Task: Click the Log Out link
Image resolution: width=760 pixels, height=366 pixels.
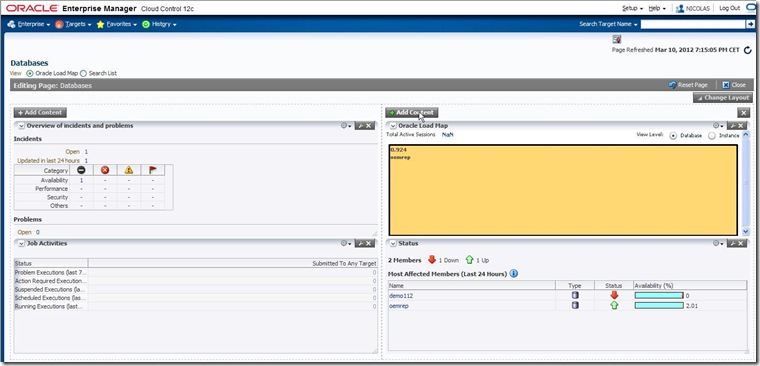Action: tap(729, 8)
